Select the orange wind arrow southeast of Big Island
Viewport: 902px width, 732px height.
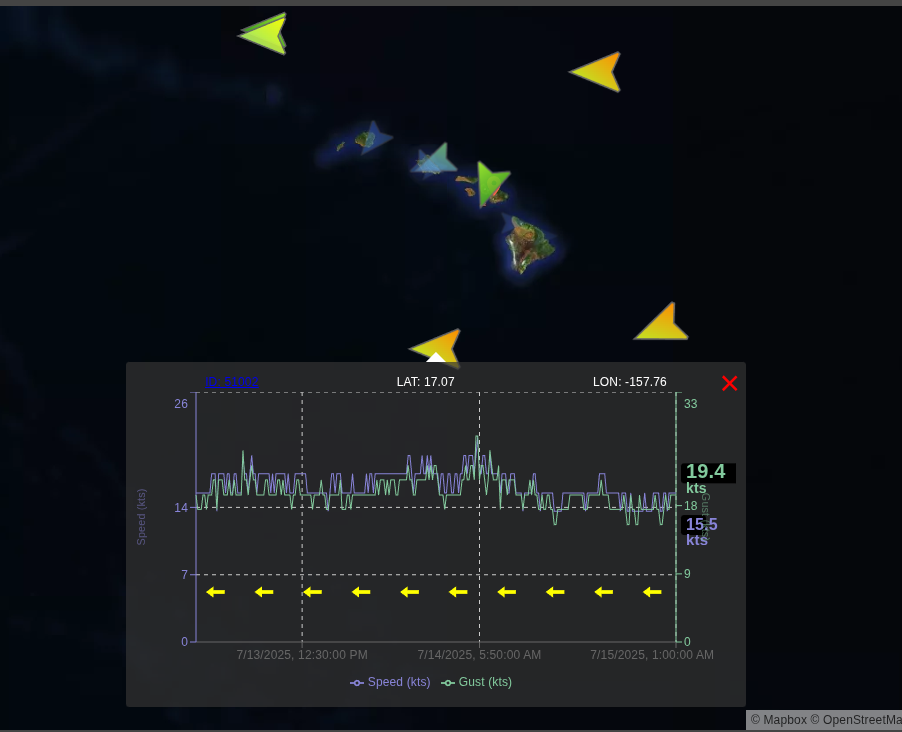[x=663, y=323]
